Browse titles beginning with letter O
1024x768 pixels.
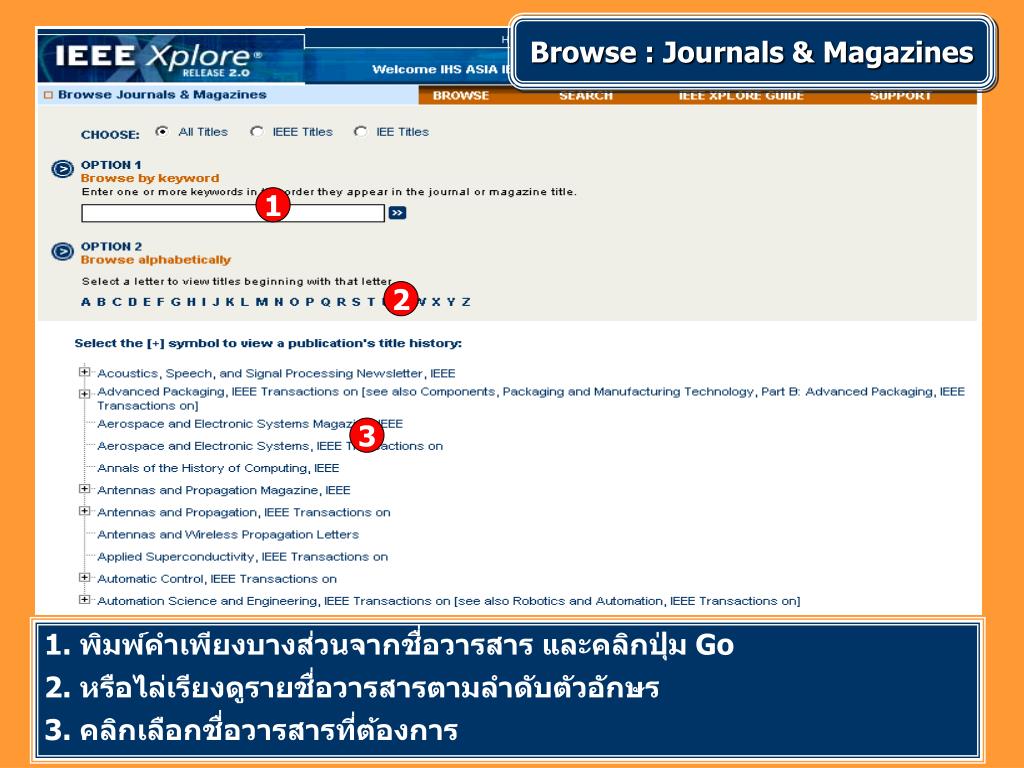point(295,302)
